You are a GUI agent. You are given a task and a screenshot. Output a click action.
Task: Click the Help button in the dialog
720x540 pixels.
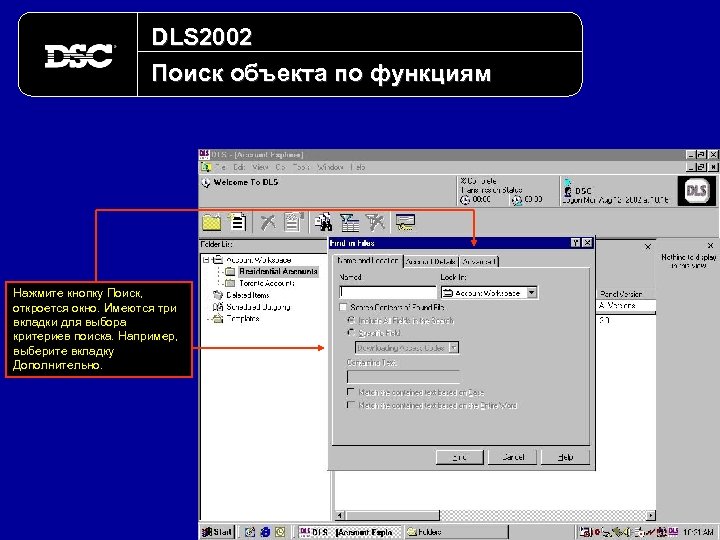point(565,457)
